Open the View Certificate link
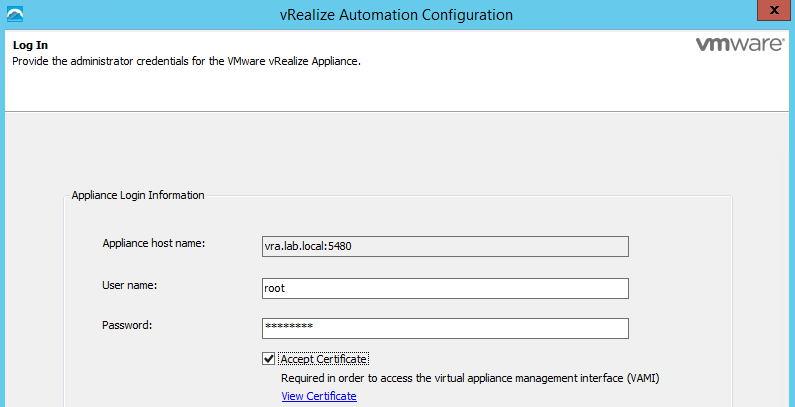This screenshot has width=795, height=407. pos(318,396)
